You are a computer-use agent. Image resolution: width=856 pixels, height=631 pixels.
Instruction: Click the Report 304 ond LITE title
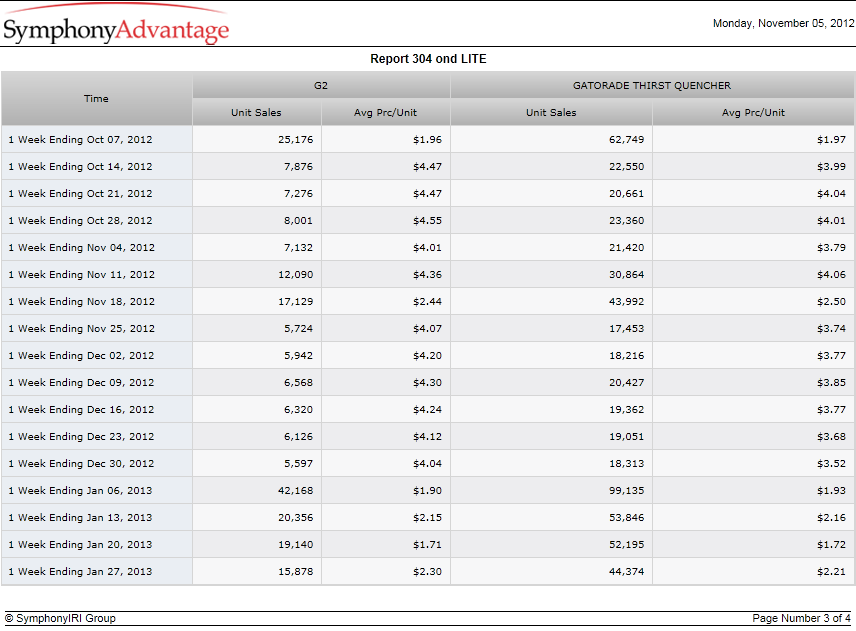click(428, 58)
